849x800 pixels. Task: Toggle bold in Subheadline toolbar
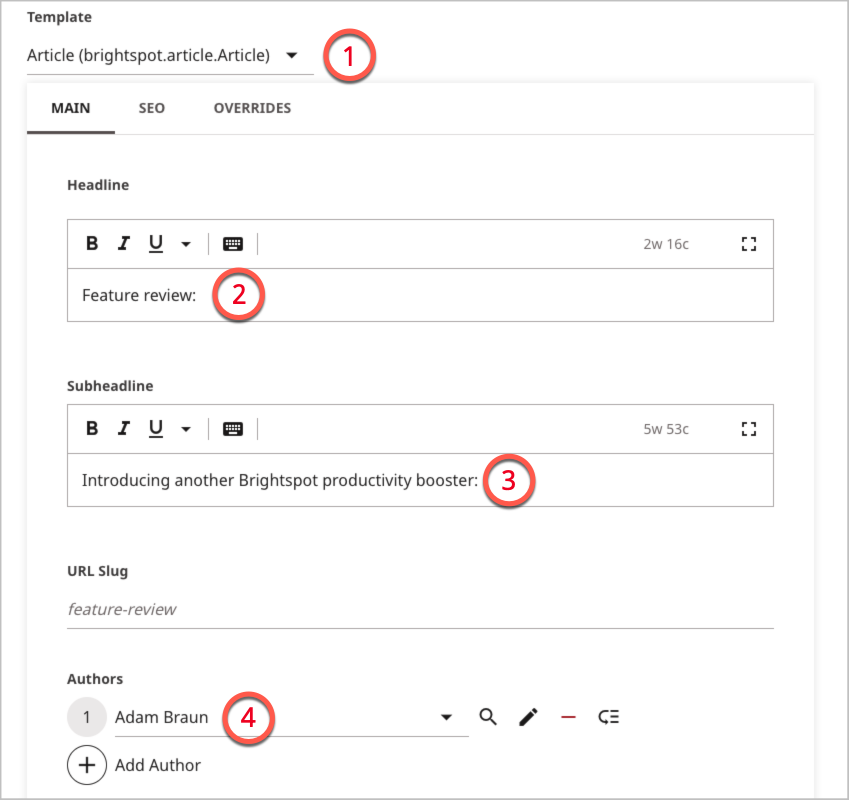point(92,429)
